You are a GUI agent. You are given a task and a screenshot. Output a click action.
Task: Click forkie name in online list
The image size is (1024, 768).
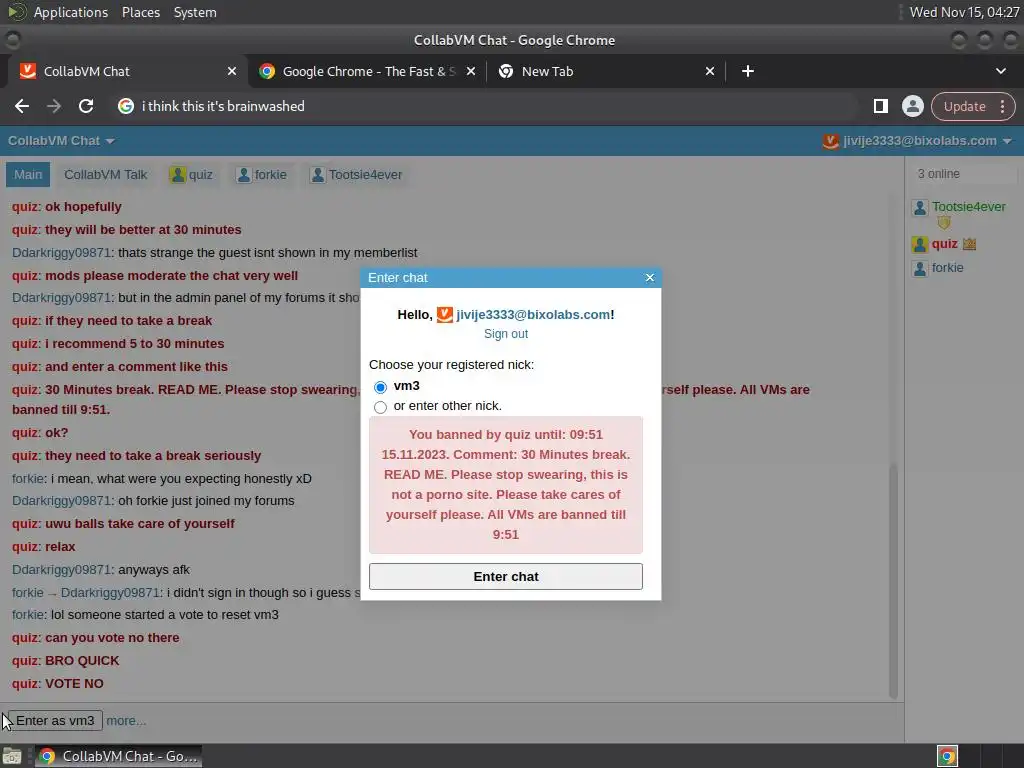[947, 268]
